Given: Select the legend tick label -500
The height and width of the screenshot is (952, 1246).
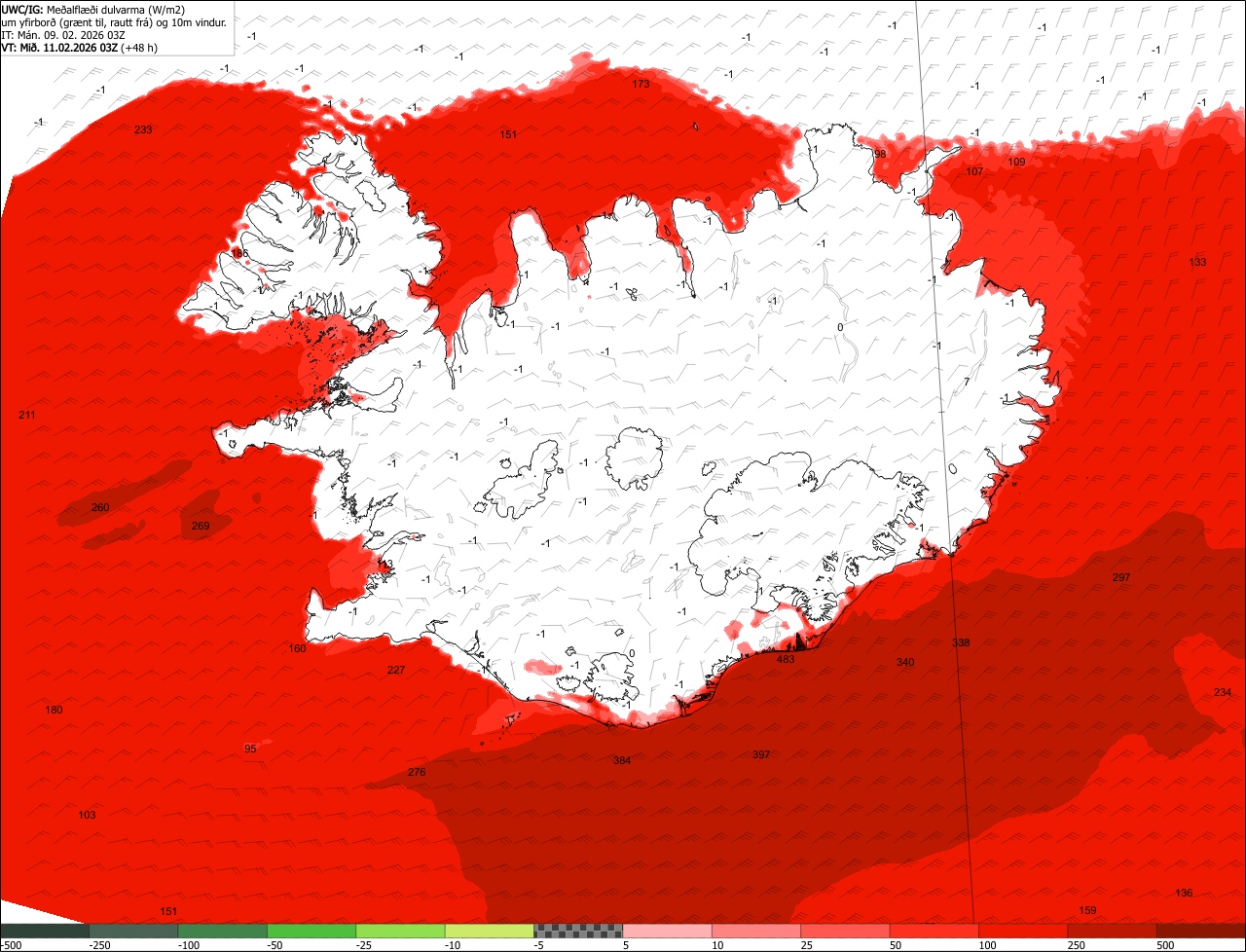Looking at the screenshot, I should click(11, 945).
